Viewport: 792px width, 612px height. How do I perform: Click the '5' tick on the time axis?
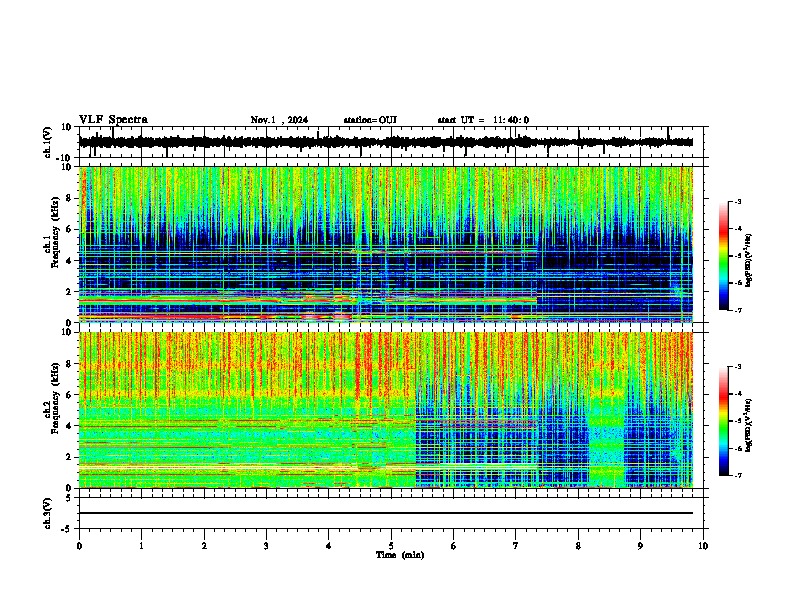(x=391, y=546)
